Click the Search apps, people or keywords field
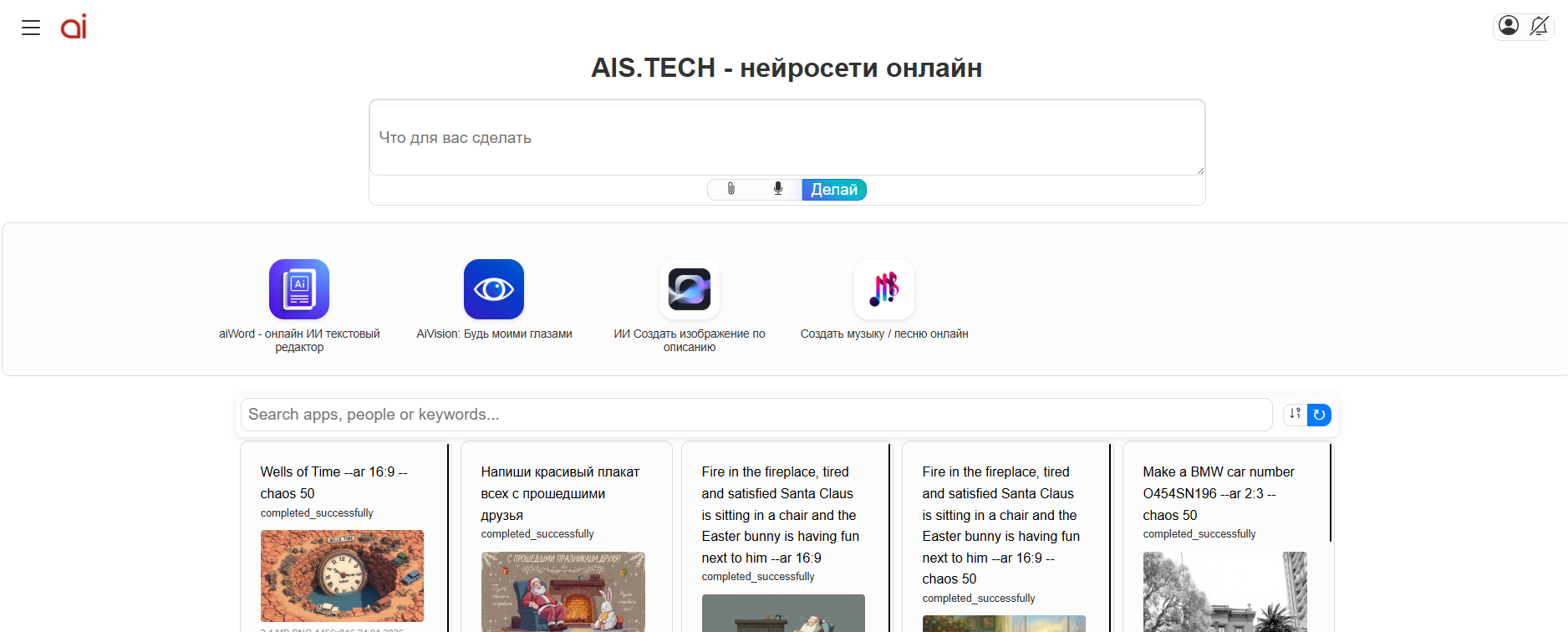 [756, 415]
